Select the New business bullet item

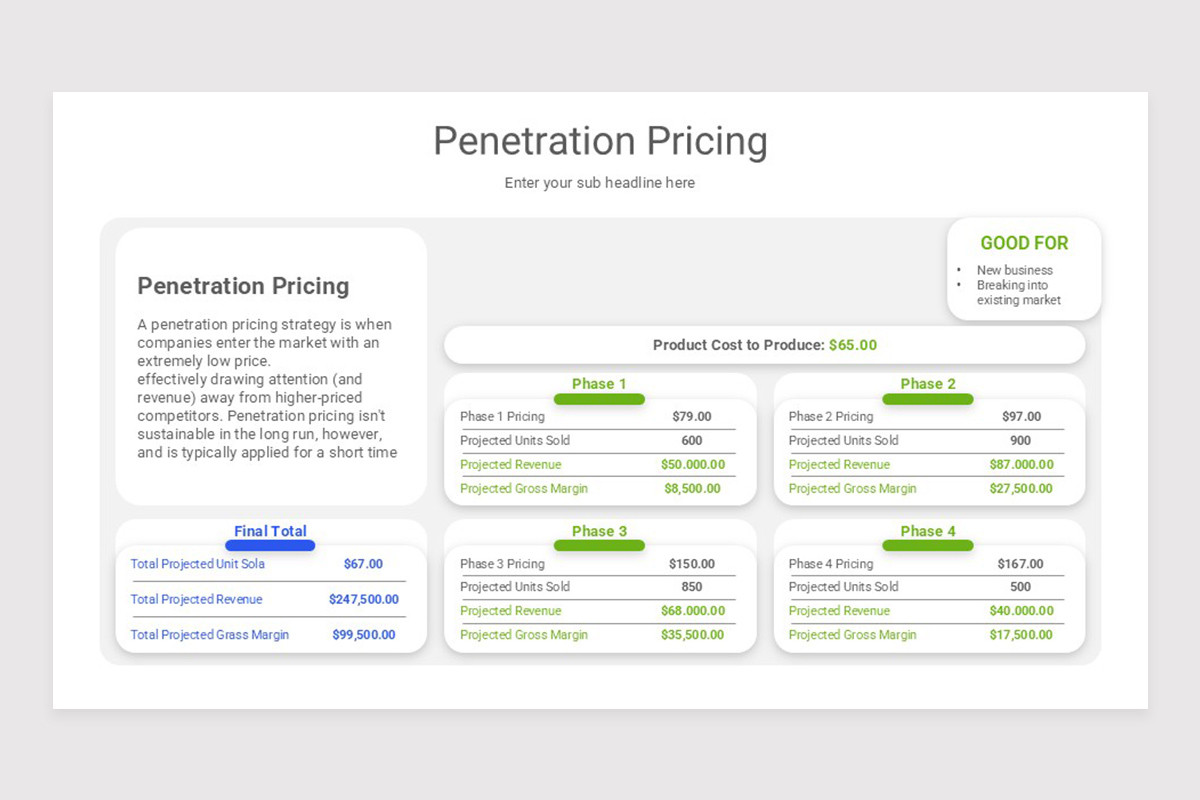point(1014,270)
